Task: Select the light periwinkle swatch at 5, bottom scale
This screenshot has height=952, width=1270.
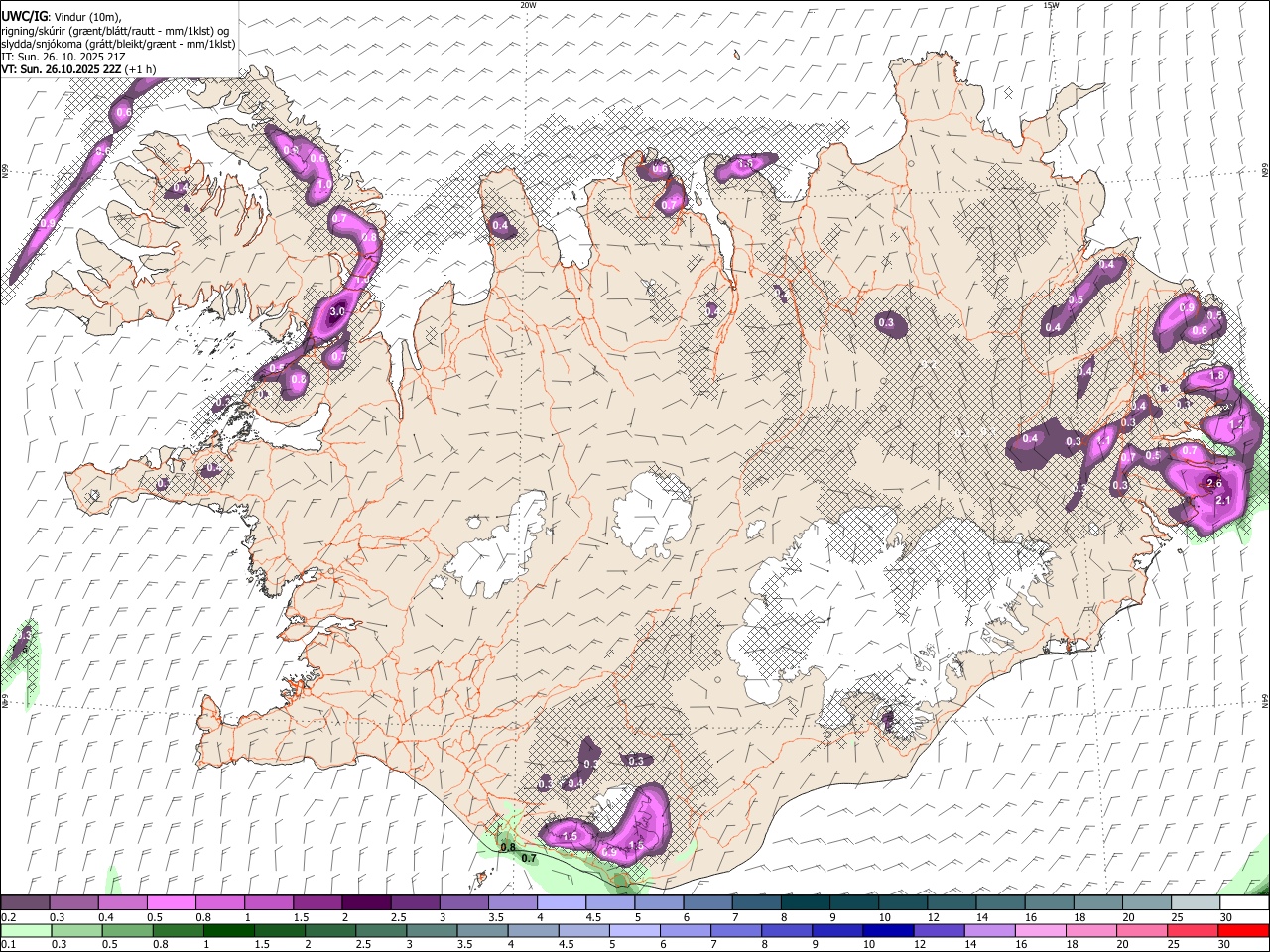Action: 634,930
